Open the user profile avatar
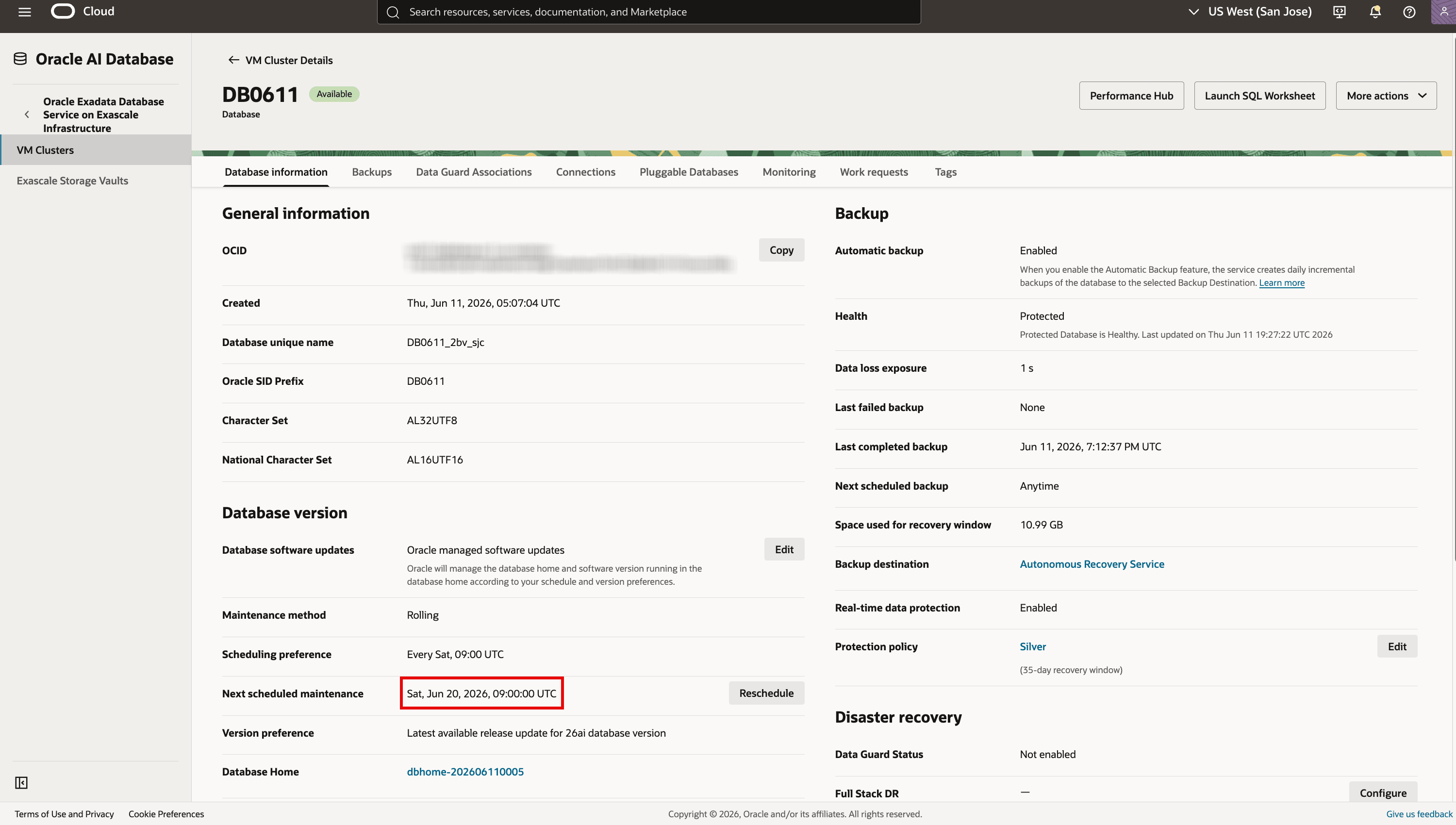The image size is (1456, 825). (1443, 12)
